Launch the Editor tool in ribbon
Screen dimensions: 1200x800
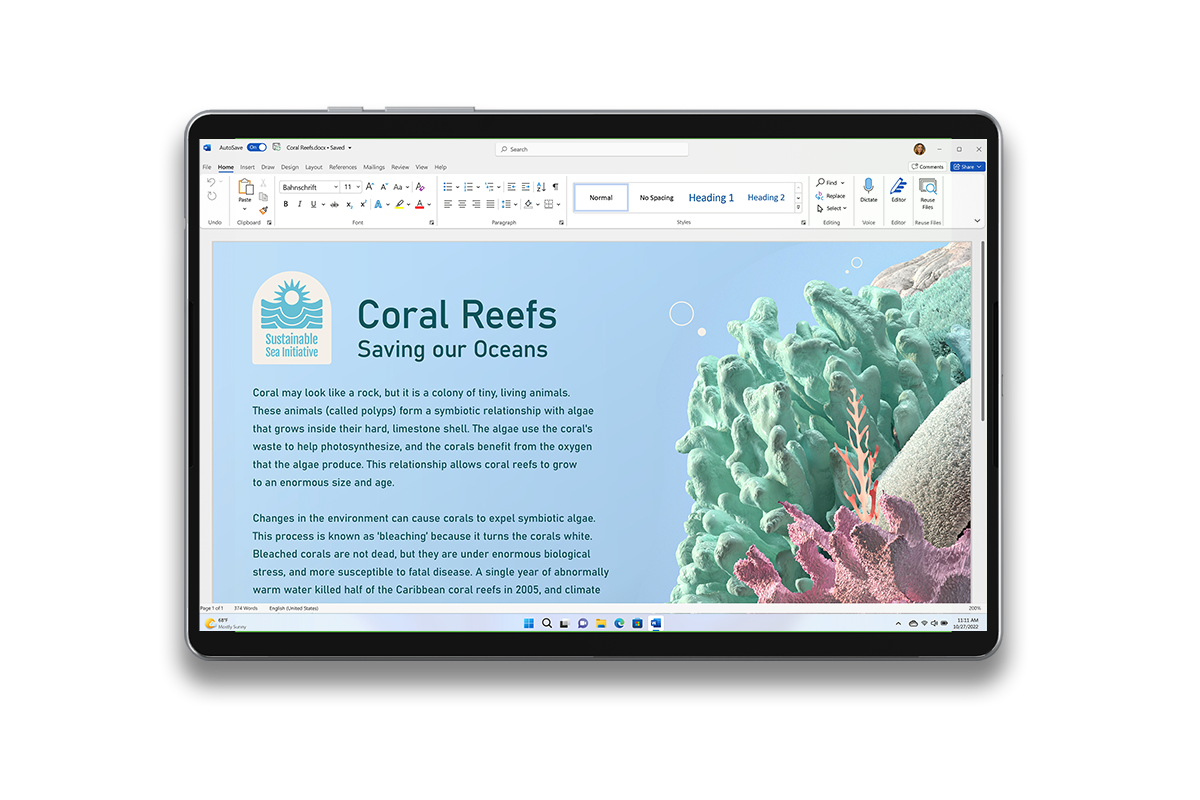point(898,189)
